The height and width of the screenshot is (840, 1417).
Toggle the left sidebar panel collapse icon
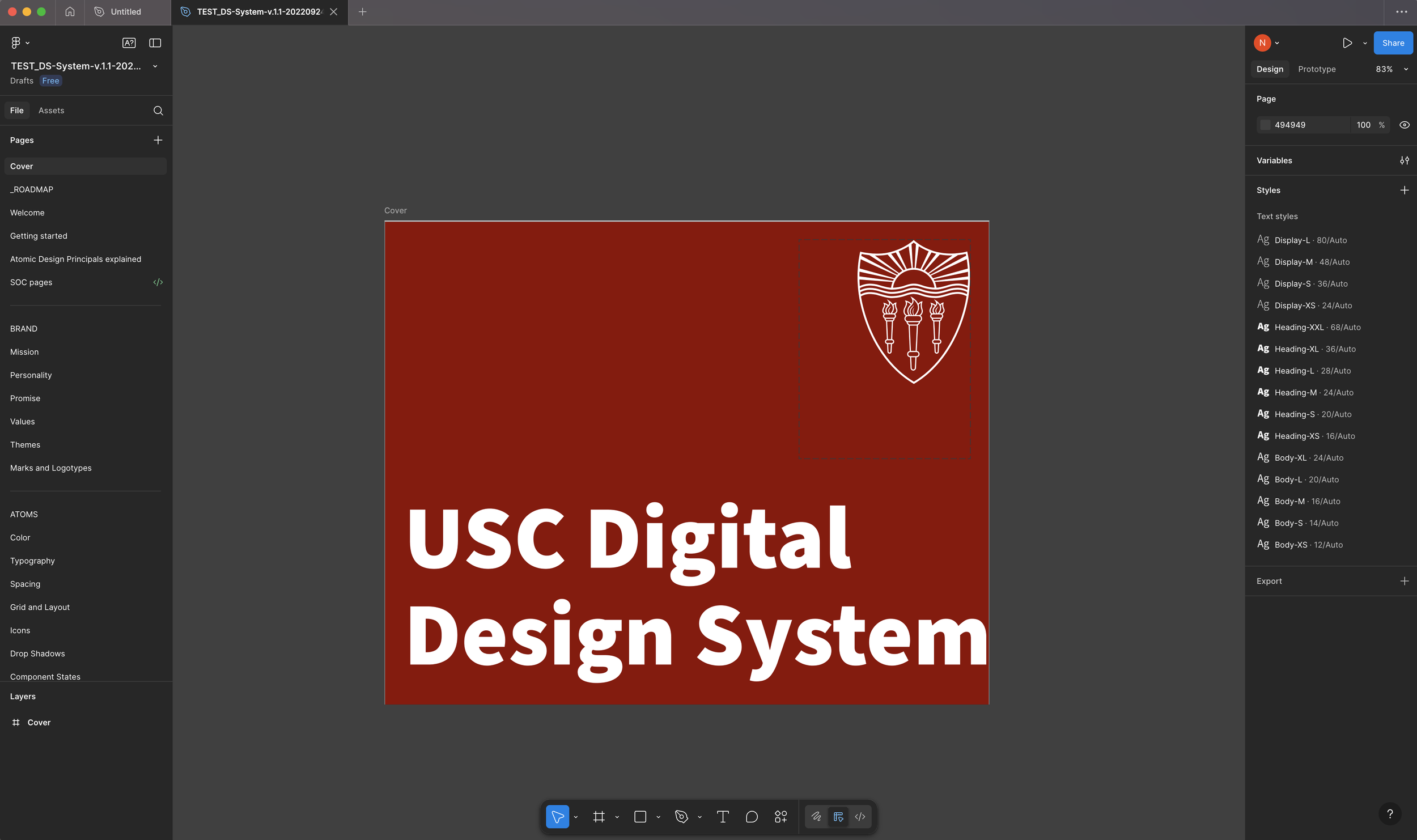click(x=155, y=43)
